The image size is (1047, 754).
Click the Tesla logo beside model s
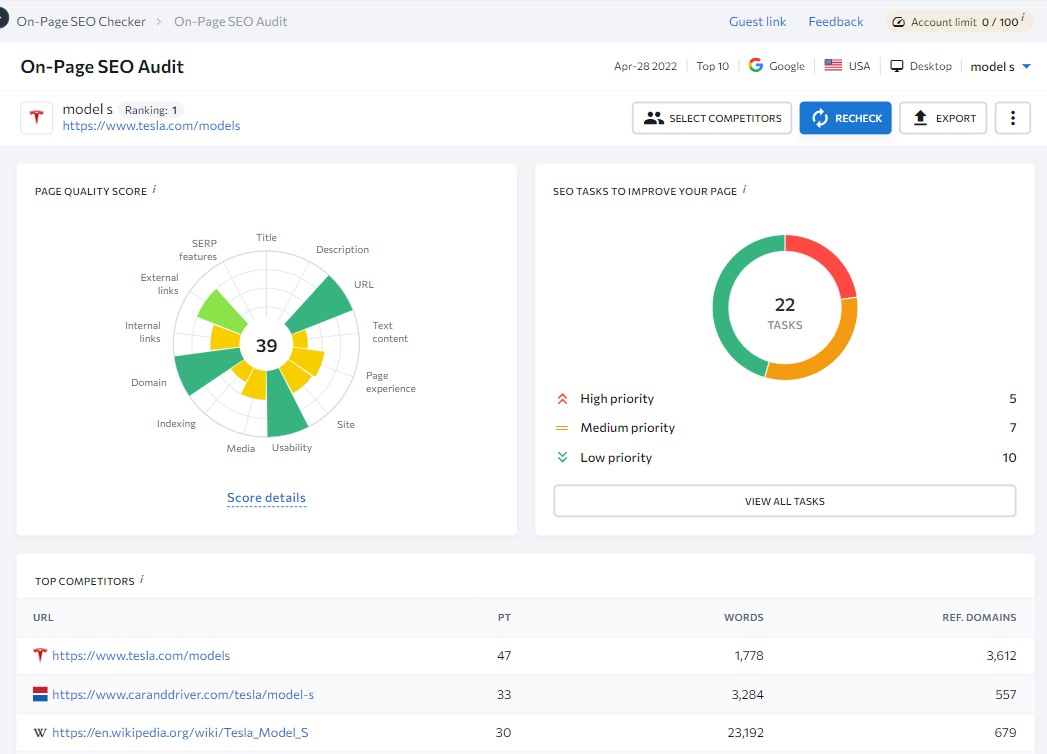tap(37, 118)
